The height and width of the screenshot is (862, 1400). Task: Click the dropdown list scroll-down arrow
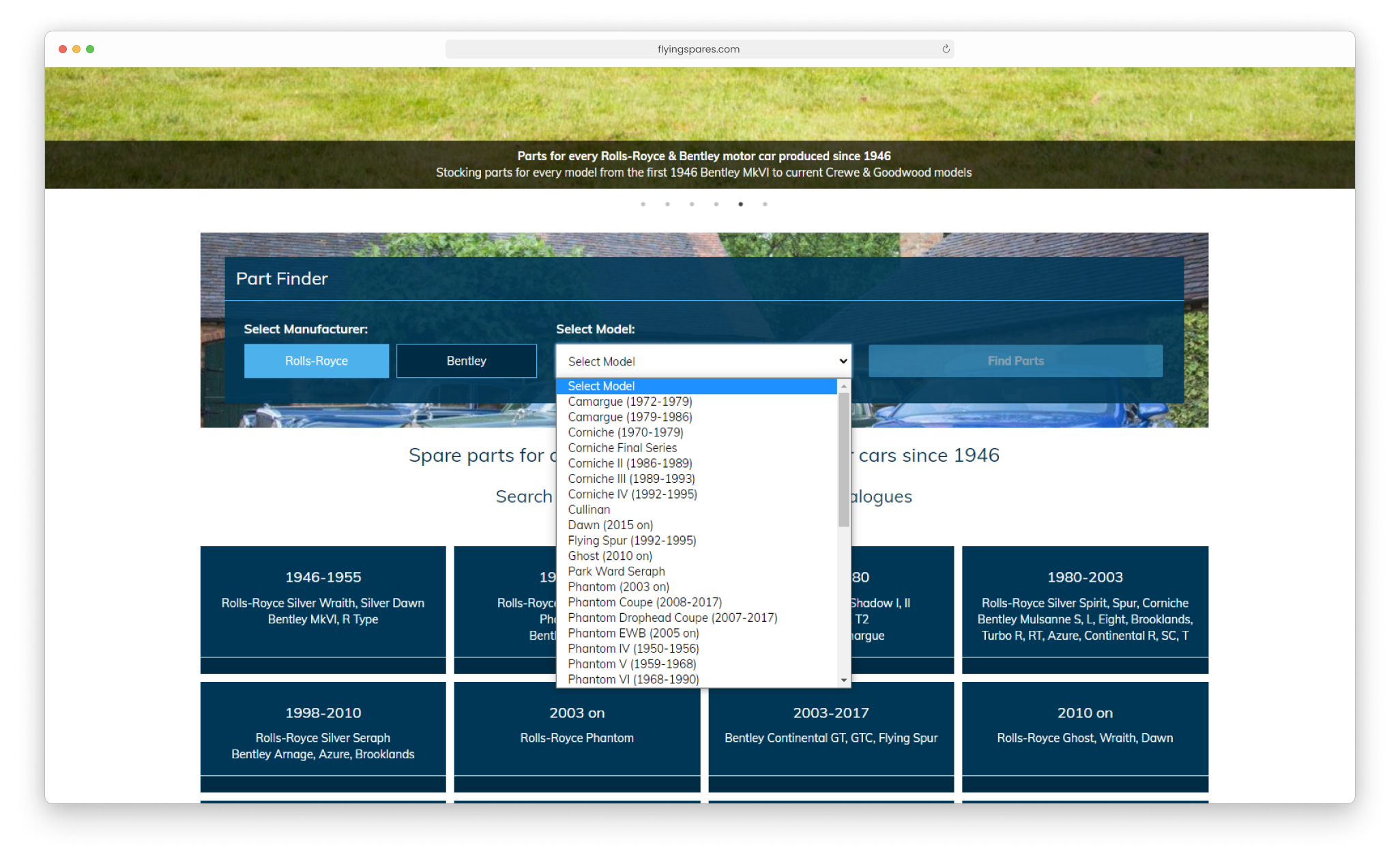pos(844,680)
